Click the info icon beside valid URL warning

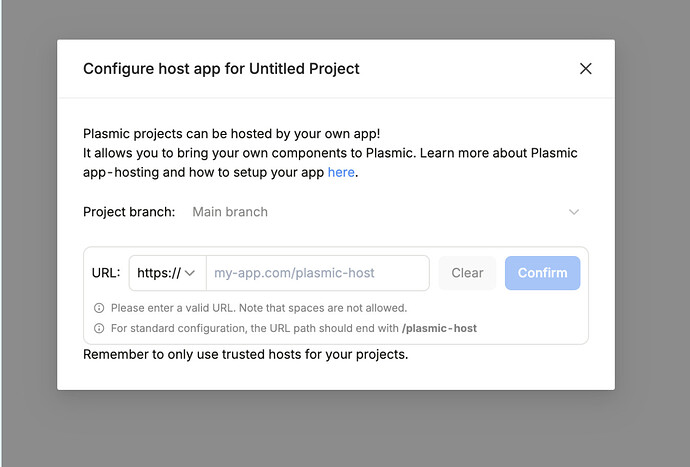coord(99,308)
